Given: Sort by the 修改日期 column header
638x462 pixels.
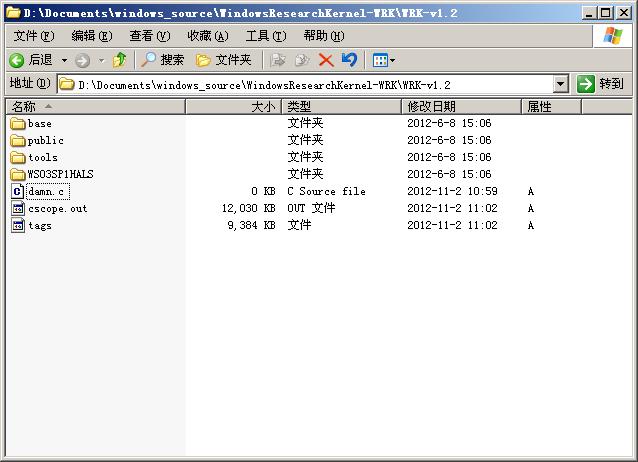Looking at the screenshot, I should [461, 107].
